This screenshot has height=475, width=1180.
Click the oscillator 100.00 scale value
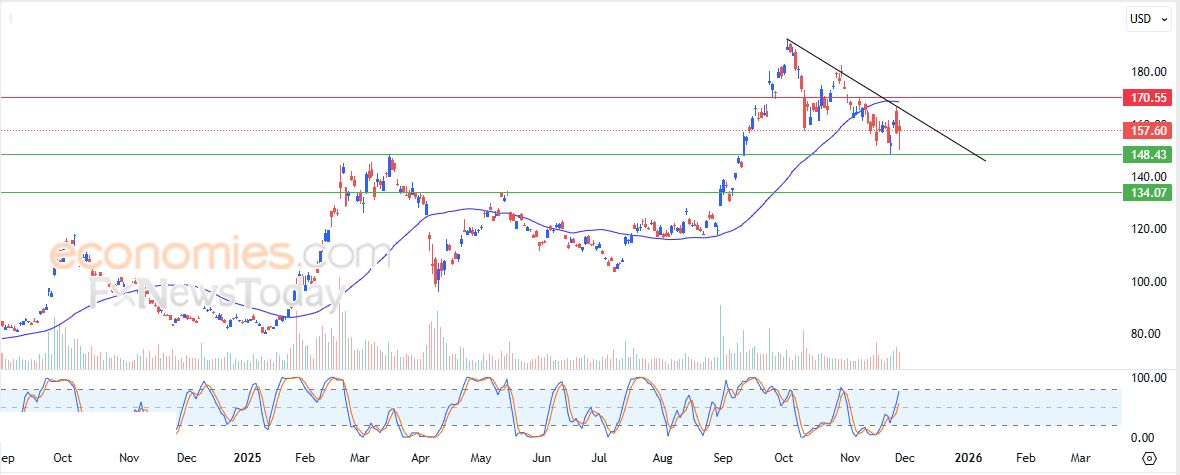(x=1147, y=378)
